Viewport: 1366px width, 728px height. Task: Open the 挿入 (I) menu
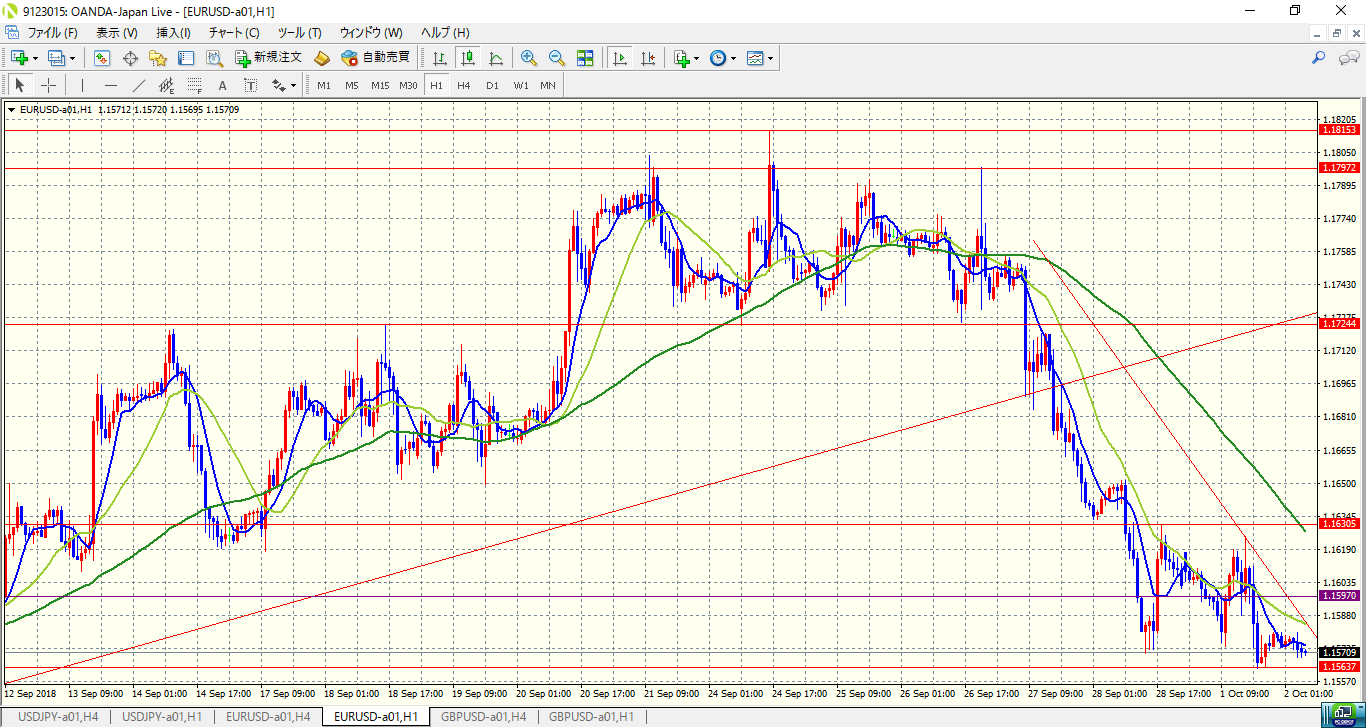[x=173, y=33]
